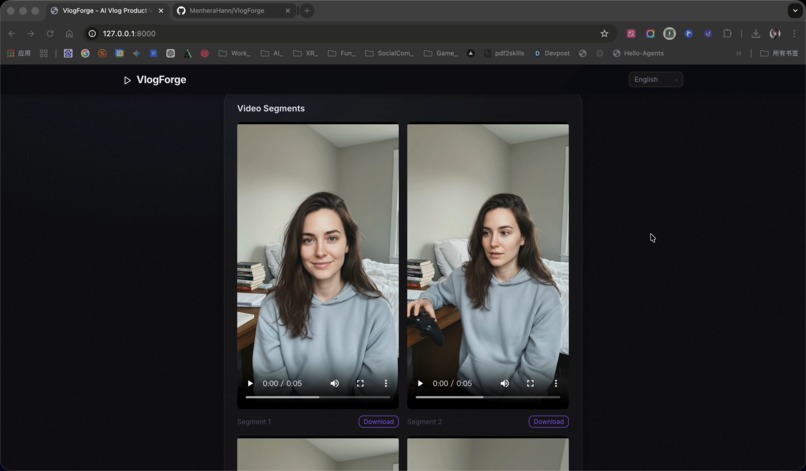Play the Segment 2 video

(x=420, y=383)
